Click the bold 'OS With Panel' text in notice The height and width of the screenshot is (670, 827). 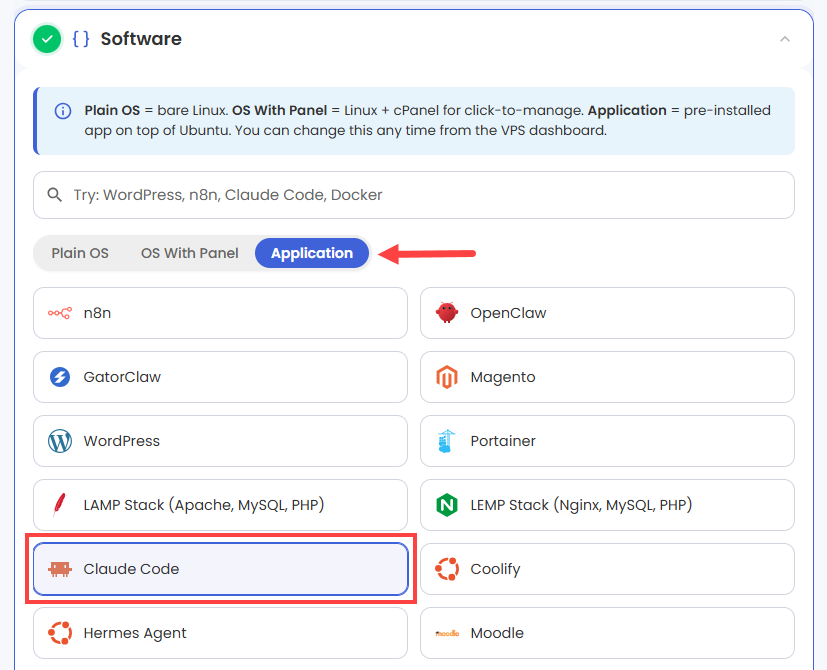[x=280, y=111]
